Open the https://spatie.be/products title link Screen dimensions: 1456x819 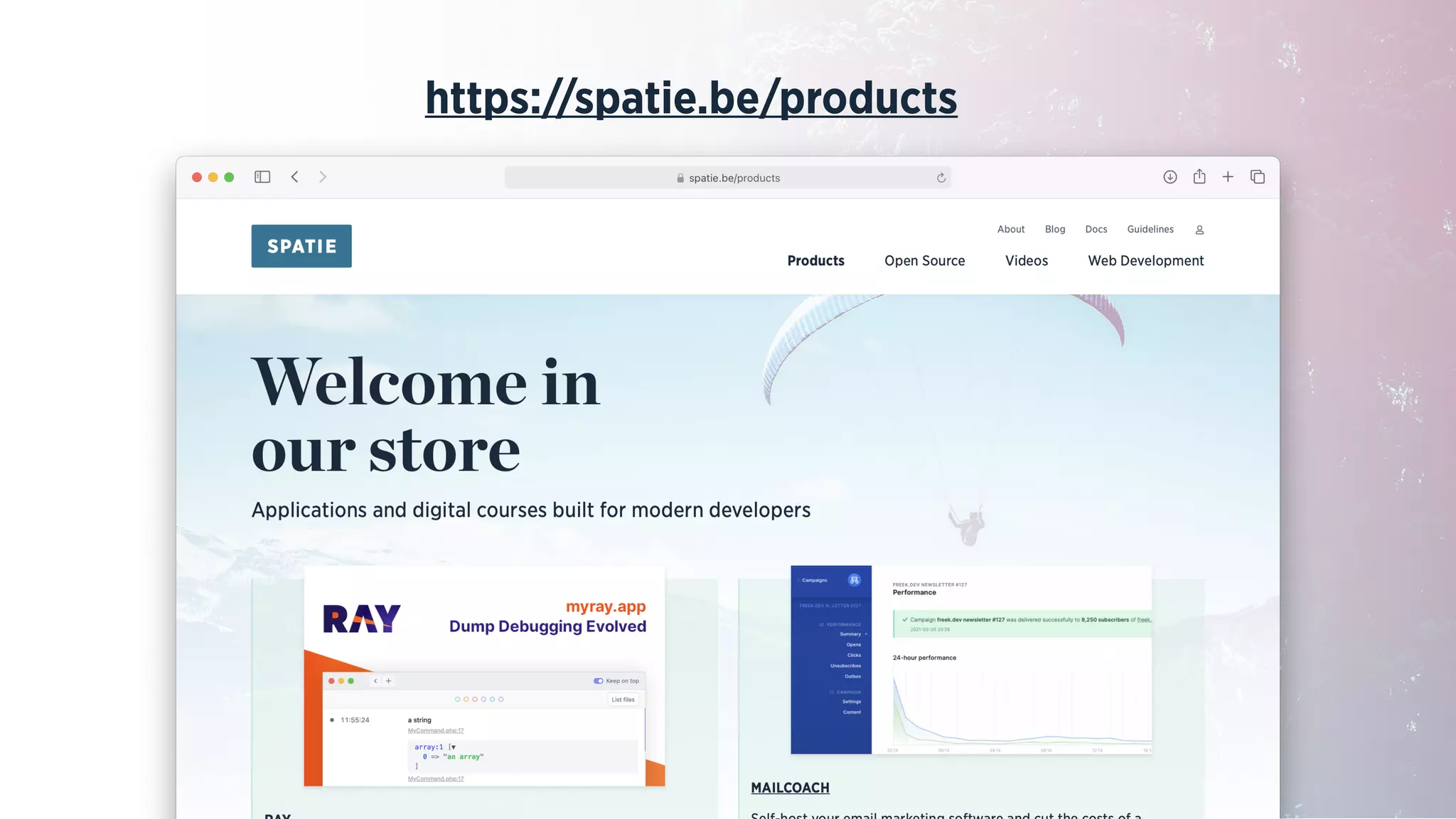click(x=691, y=97)
